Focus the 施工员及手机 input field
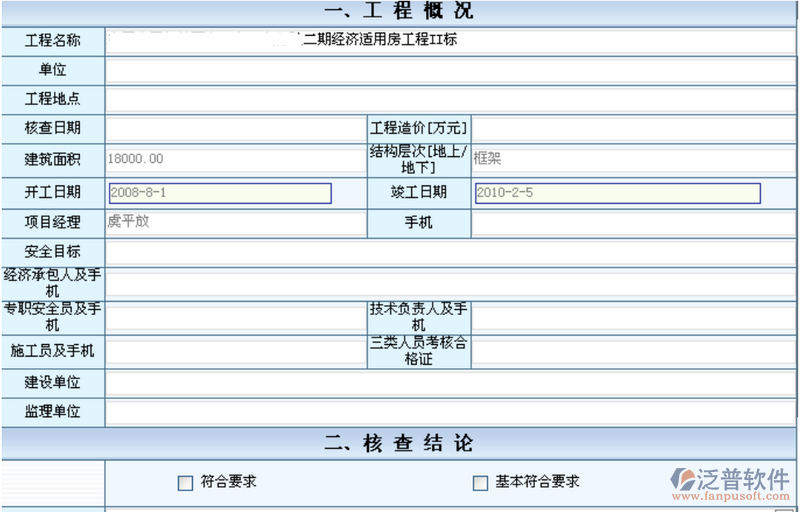 235,351
